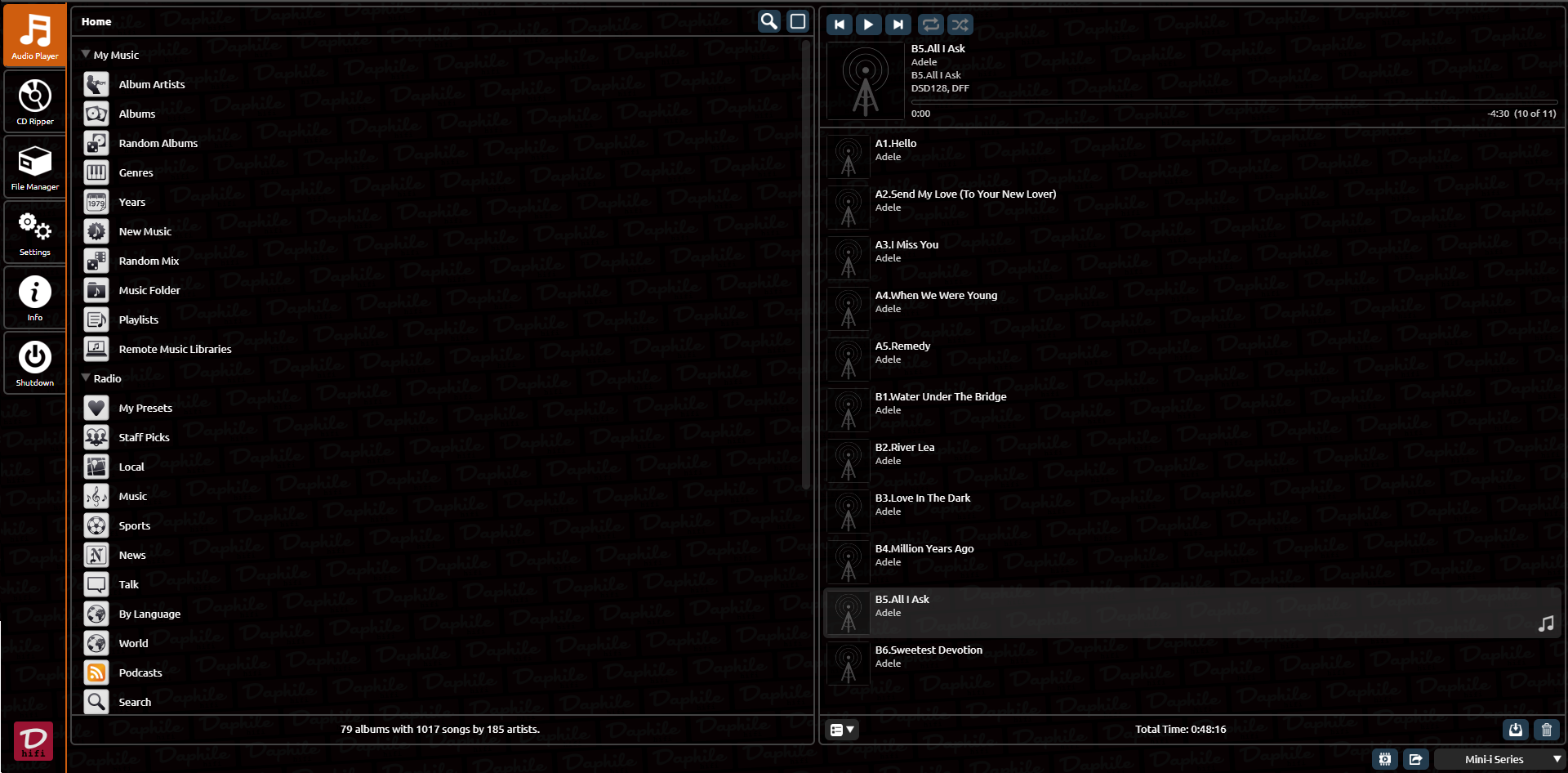Collapse the My Music section

(86, 55)
